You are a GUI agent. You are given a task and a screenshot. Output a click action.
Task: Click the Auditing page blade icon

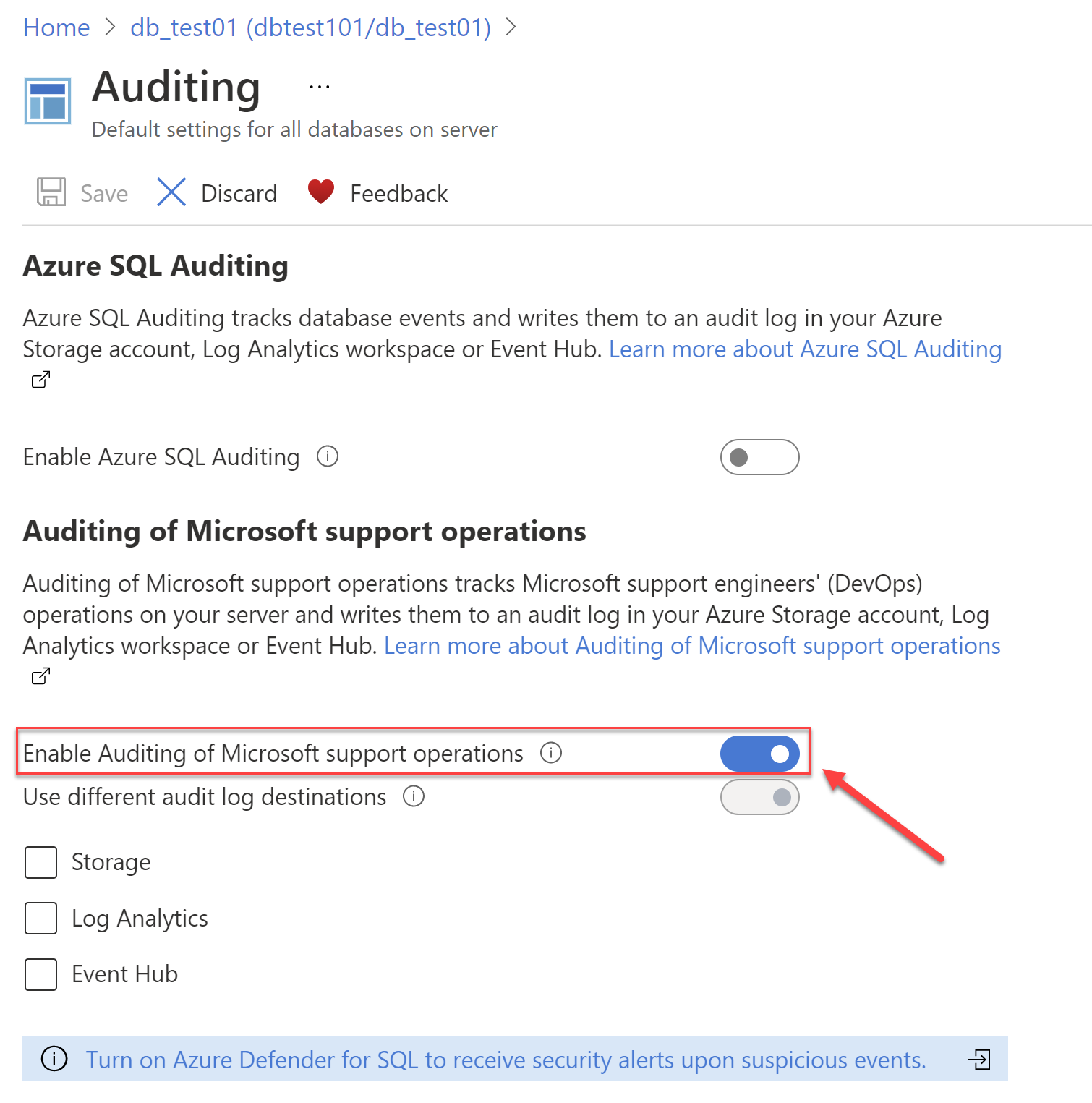48,101
